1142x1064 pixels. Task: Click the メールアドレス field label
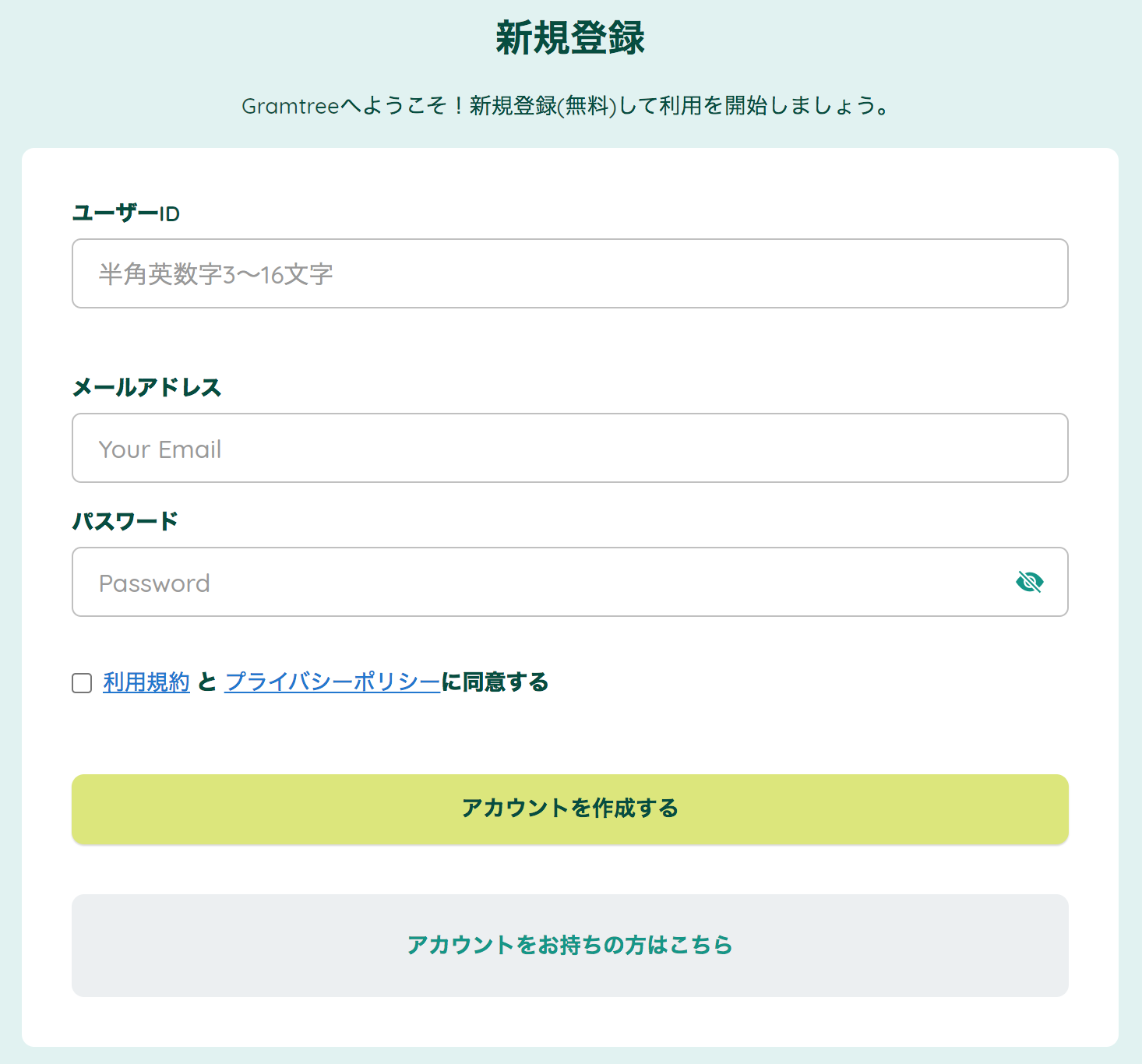tap(146, 387)
